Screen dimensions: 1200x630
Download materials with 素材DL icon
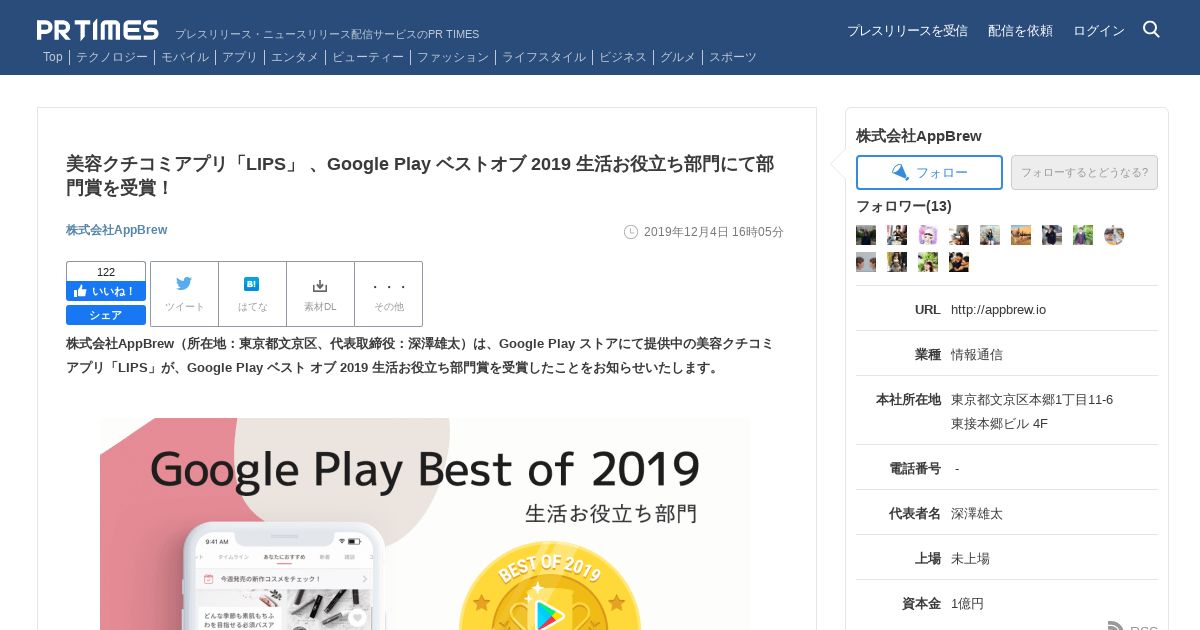(320, 294)
